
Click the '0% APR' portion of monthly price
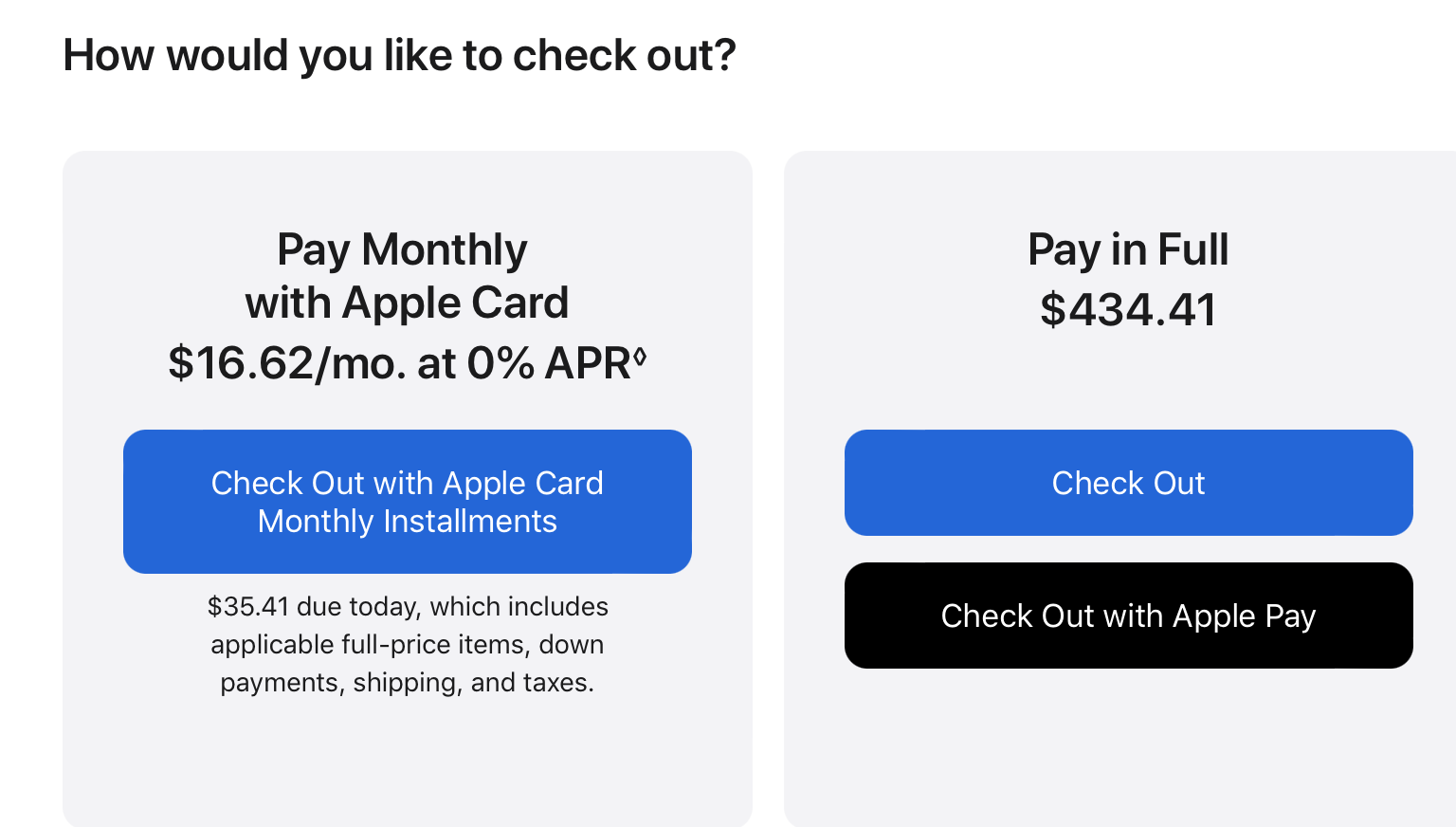pyautogui.click(x=549, y=363)
